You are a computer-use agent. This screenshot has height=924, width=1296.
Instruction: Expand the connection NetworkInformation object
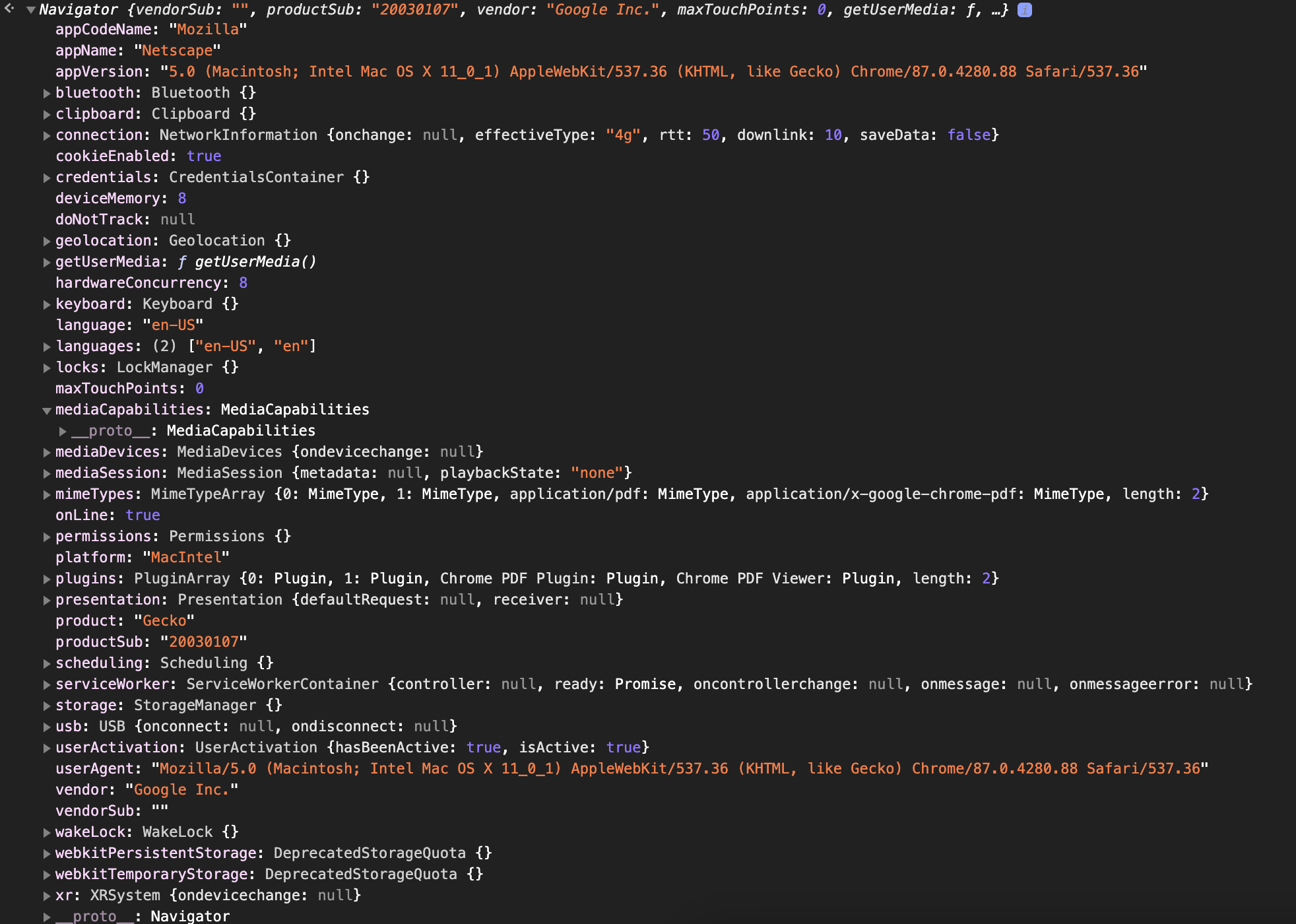click(x=47, y=135)
